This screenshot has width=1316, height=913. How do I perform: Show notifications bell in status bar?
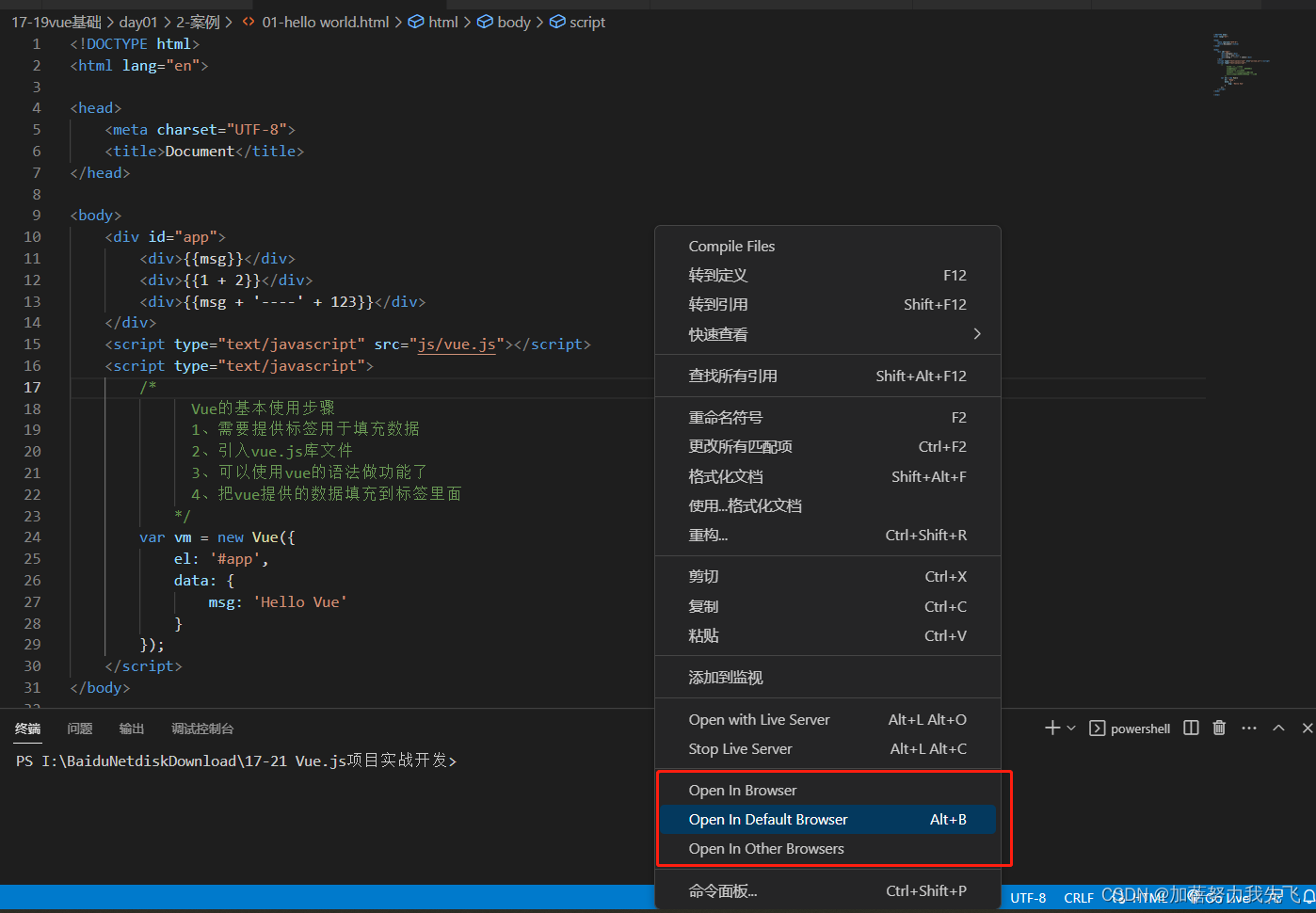[x=1308, y=897]
